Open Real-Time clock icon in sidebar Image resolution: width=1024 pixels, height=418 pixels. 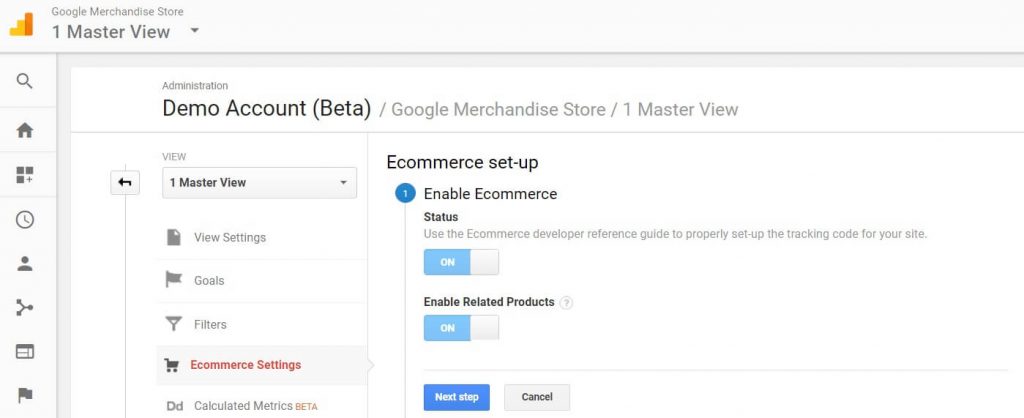pyautogui.click(x=24, y=219)
